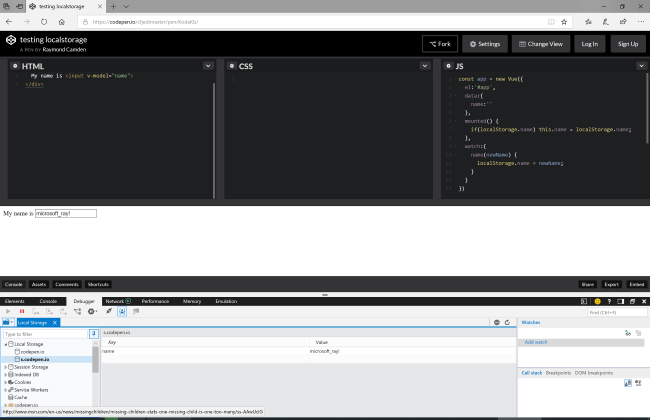This screenshot has width=650, height=420.
Task: Expand the JS panel dropdown arrow
Action: [x=640, y=66]
